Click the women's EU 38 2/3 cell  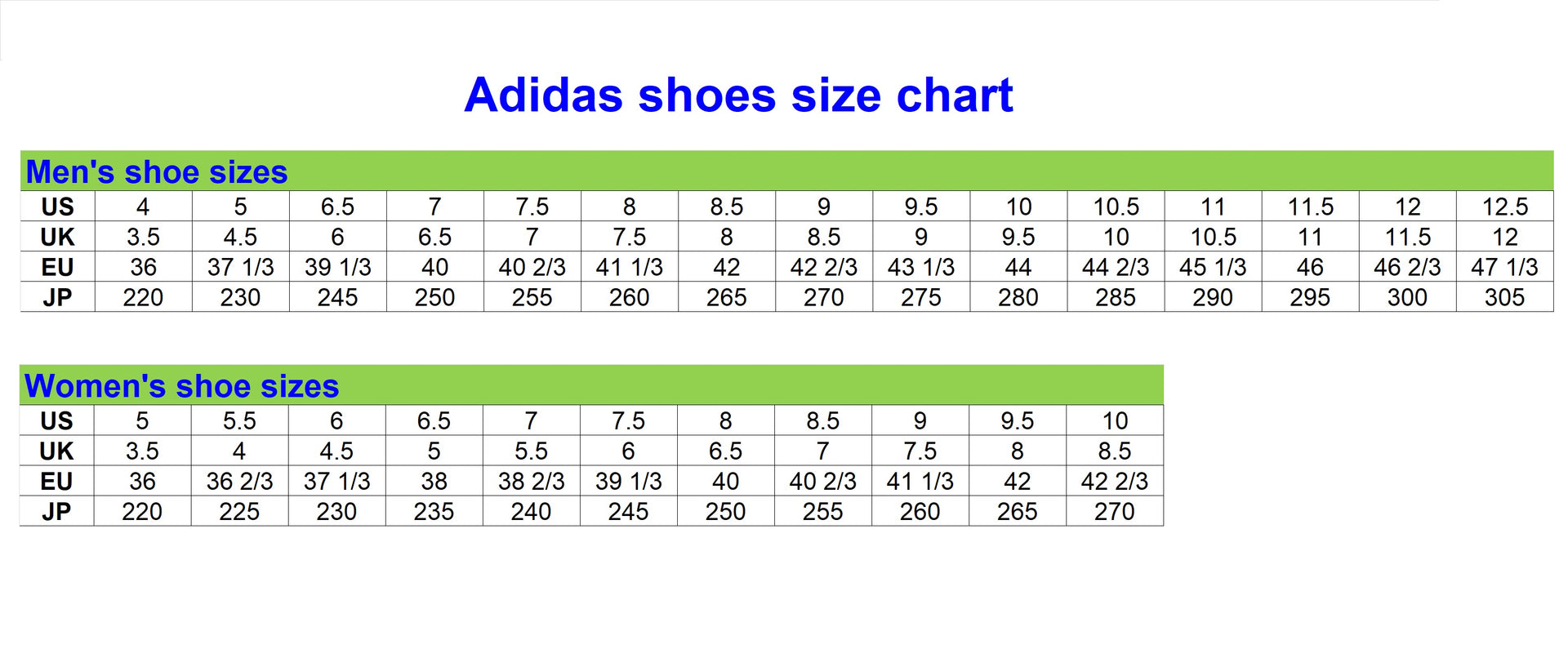click(531, 481)
